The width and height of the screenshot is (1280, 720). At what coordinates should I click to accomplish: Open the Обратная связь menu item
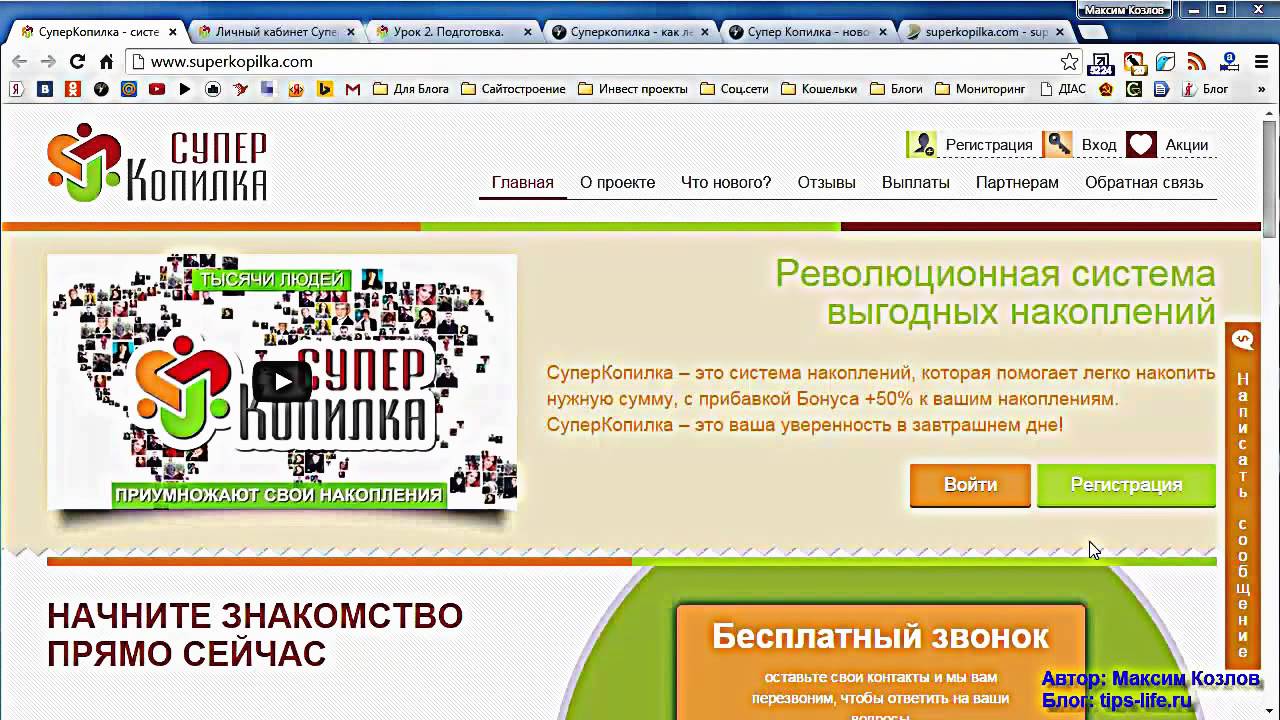1144,183
